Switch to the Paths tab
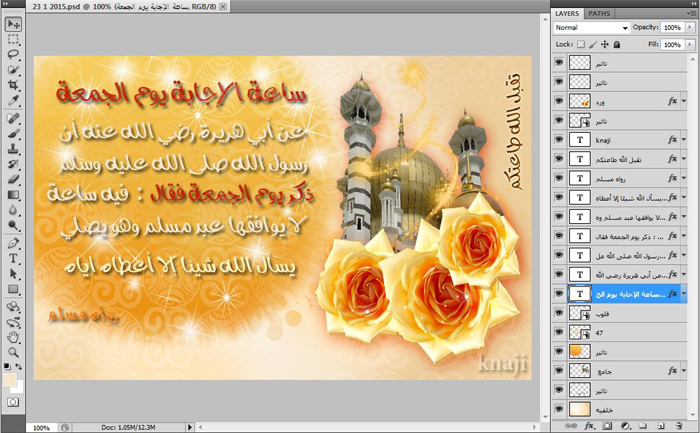Image resolution: width=700 pixels, height=433 pixels. tap(600, 13)
